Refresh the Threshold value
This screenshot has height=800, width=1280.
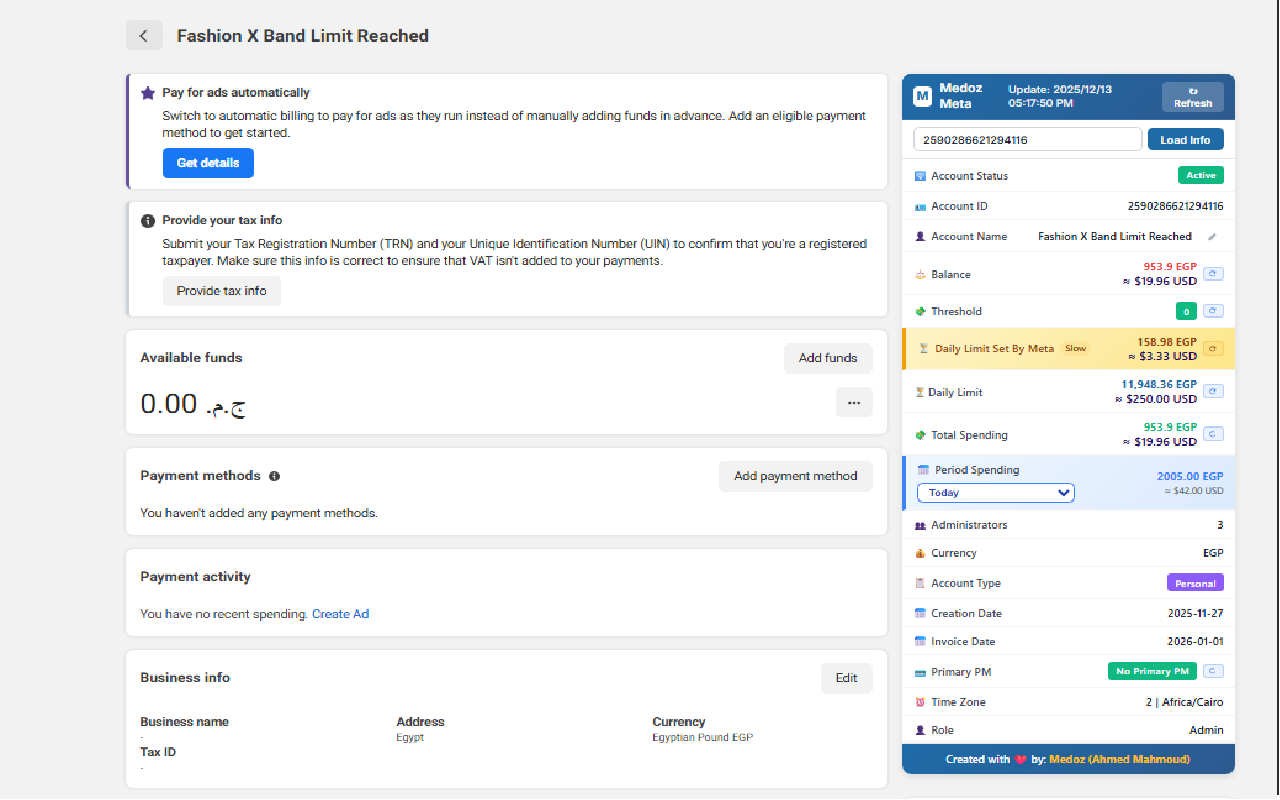(1212, 311)
